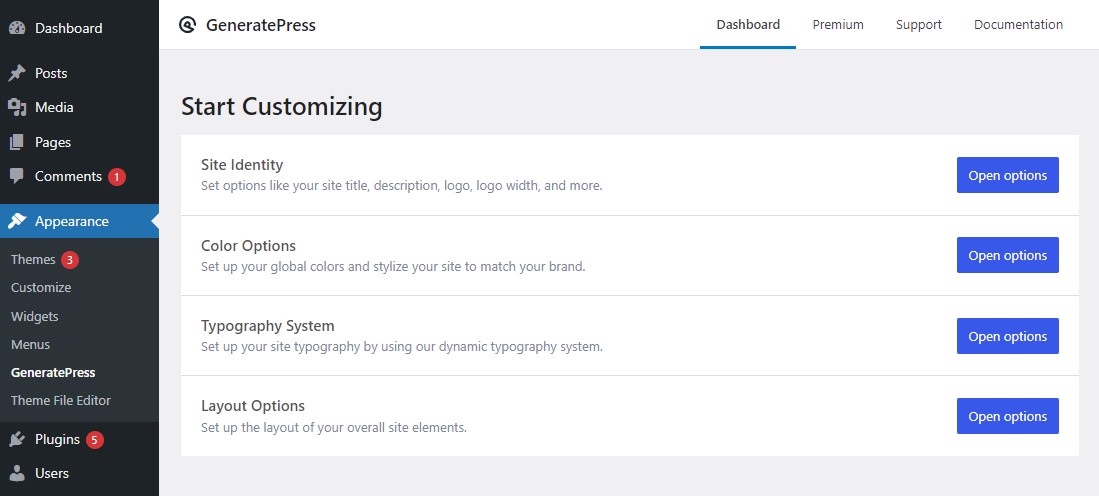The image size is (1099, 496).
Task: Click the Users person icon
Action: (17, 473)
